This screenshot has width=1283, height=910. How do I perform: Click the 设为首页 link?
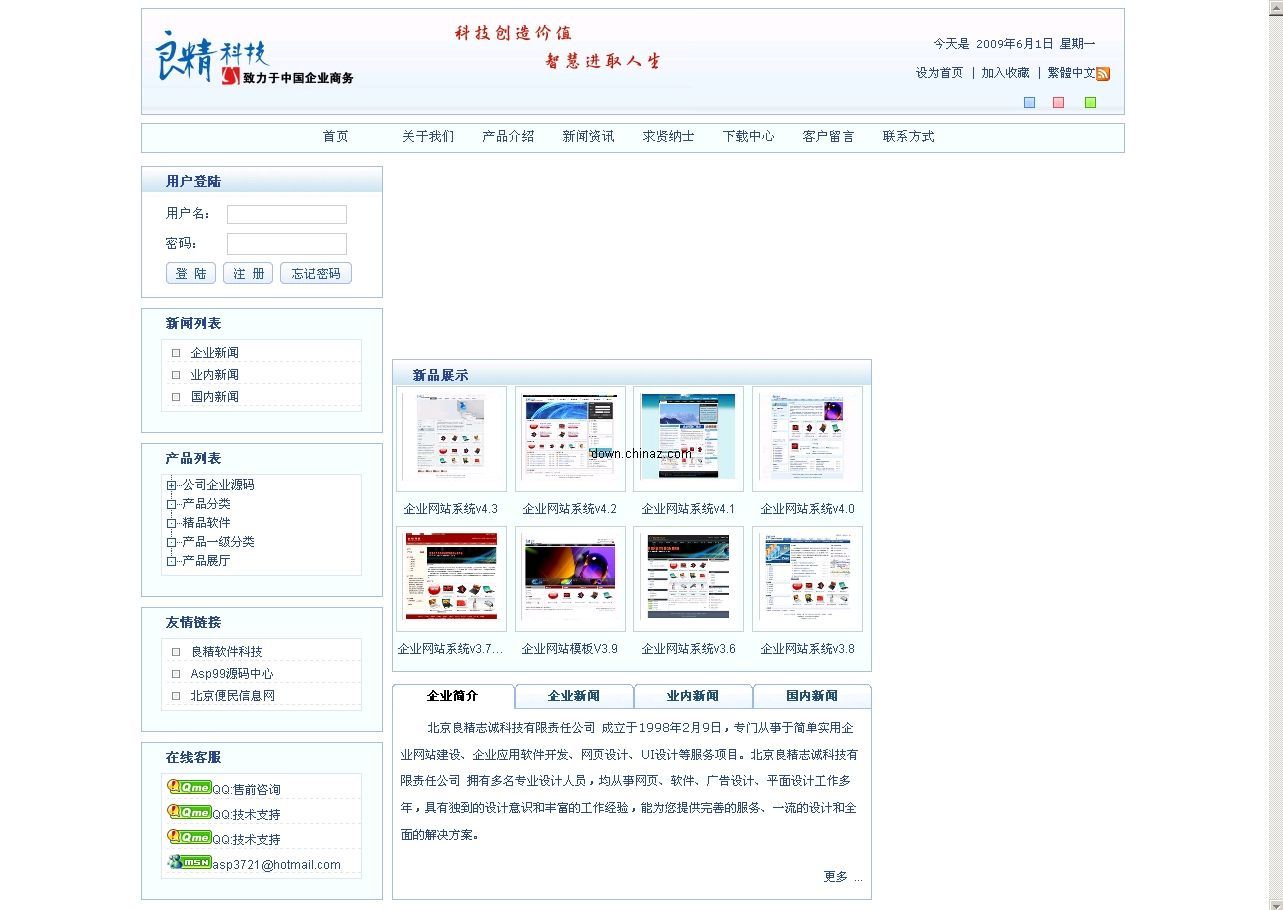point(940,73)
